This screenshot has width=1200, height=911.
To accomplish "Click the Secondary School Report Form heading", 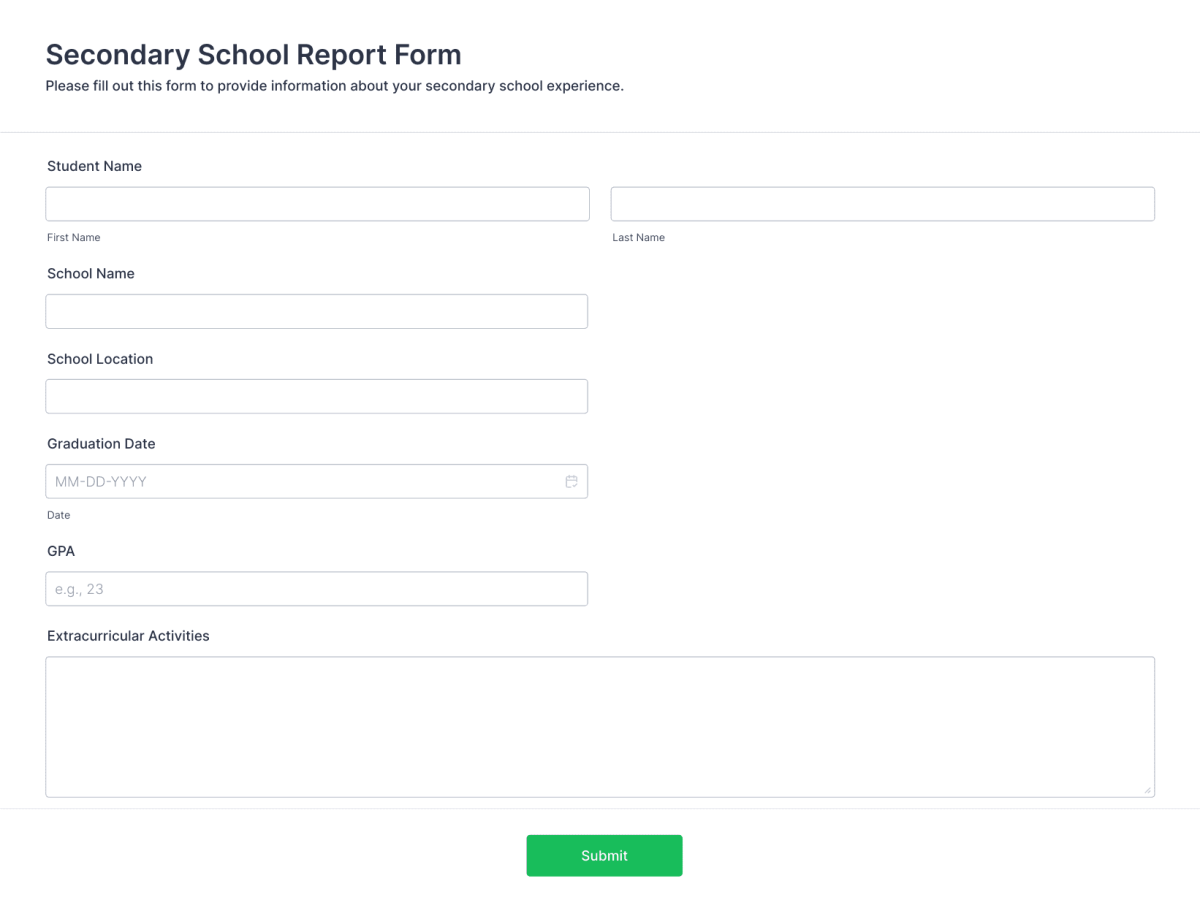I will click(x=253, y=54).
